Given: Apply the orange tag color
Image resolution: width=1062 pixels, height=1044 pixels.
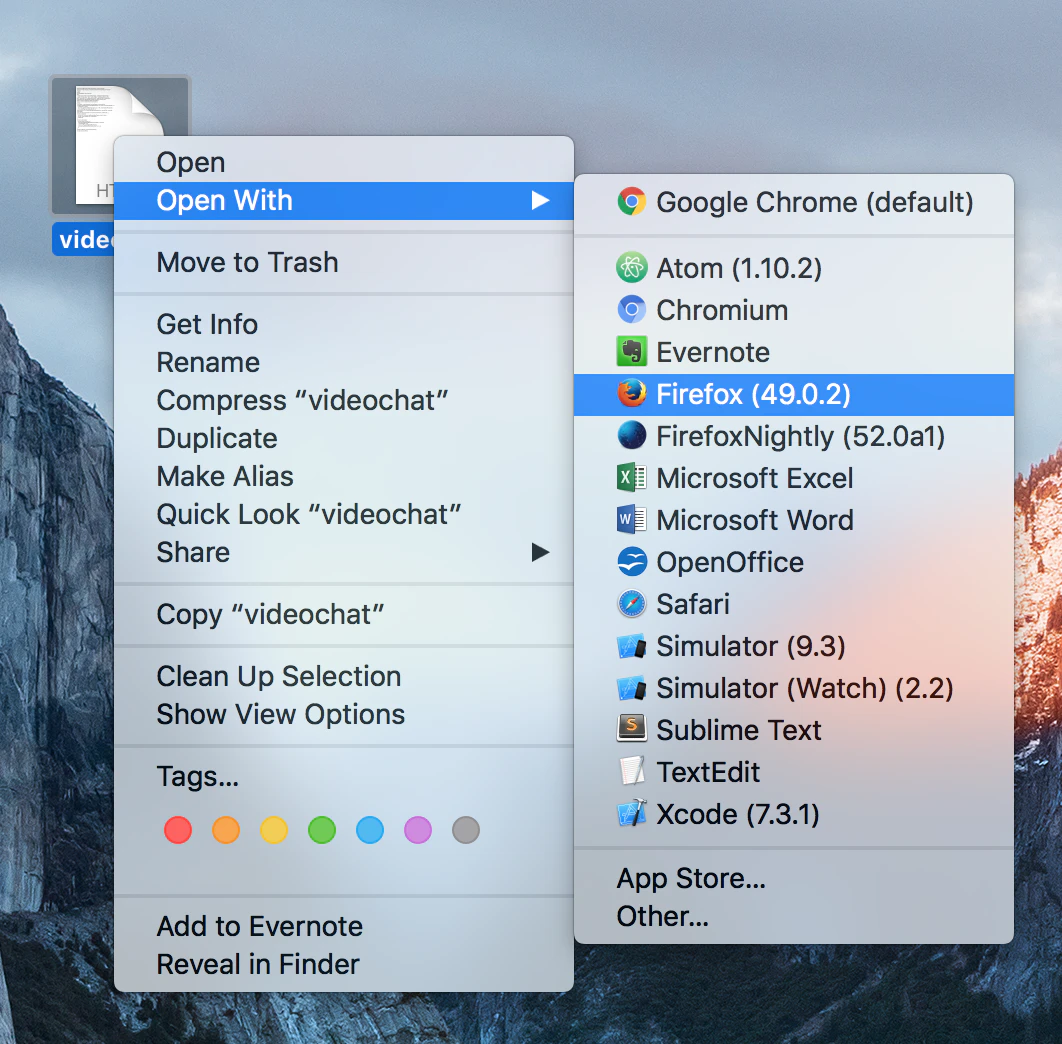Looking at the screenshot, I should point(226,830).
